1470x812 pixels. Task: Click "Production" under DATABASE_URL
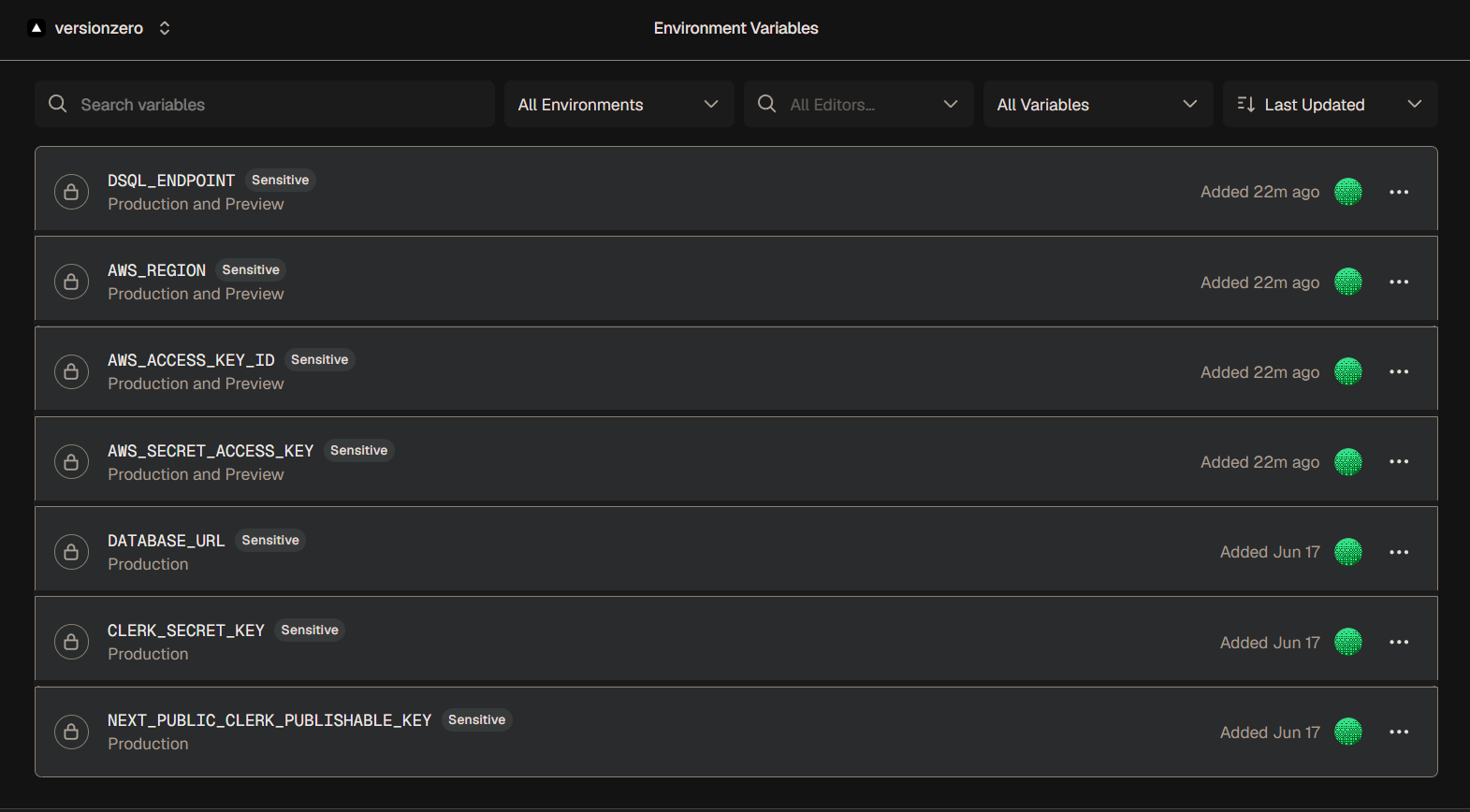(148, 564)
